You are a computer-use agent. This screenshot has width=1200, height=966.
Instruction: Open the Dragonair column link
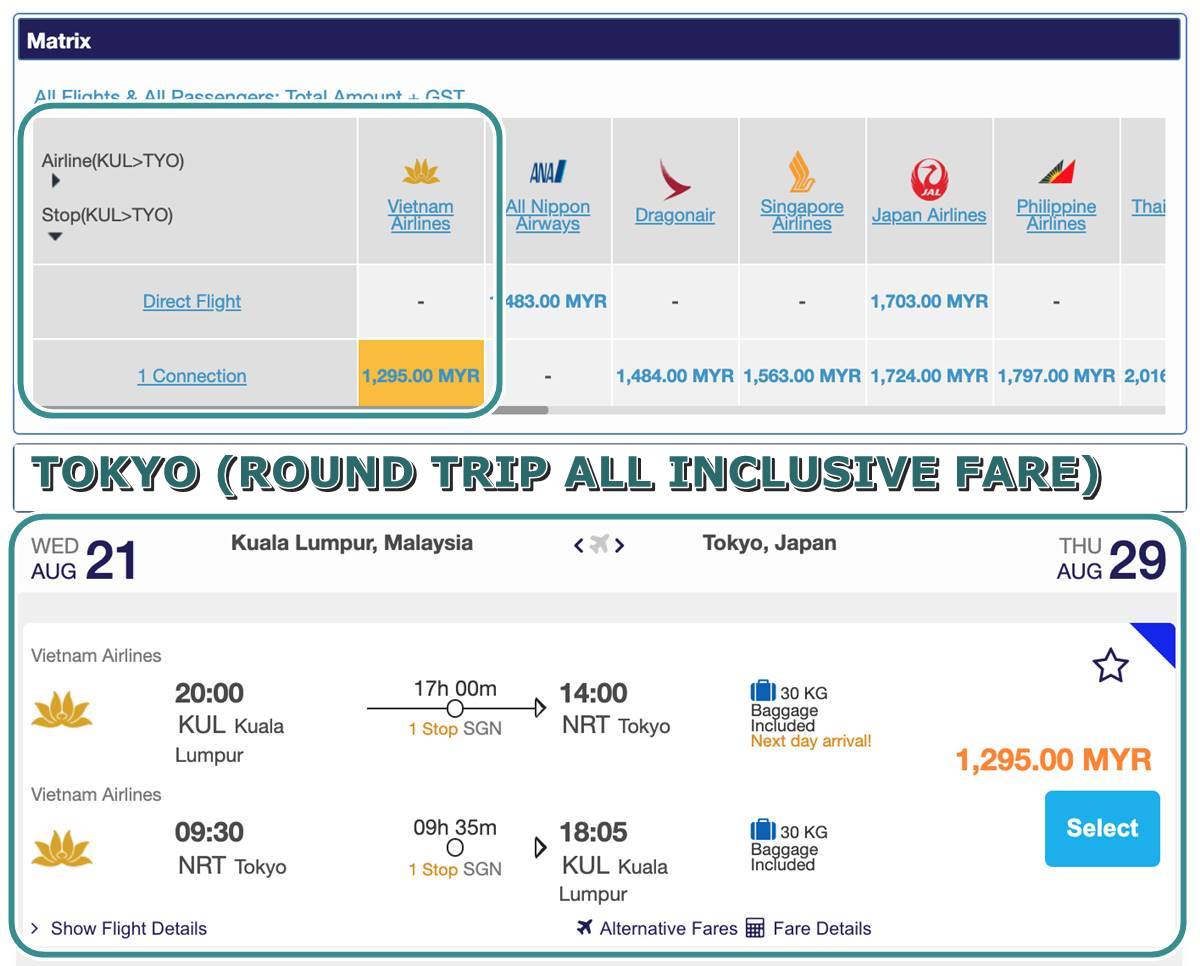pyautogui.click(x=675, y=215)
